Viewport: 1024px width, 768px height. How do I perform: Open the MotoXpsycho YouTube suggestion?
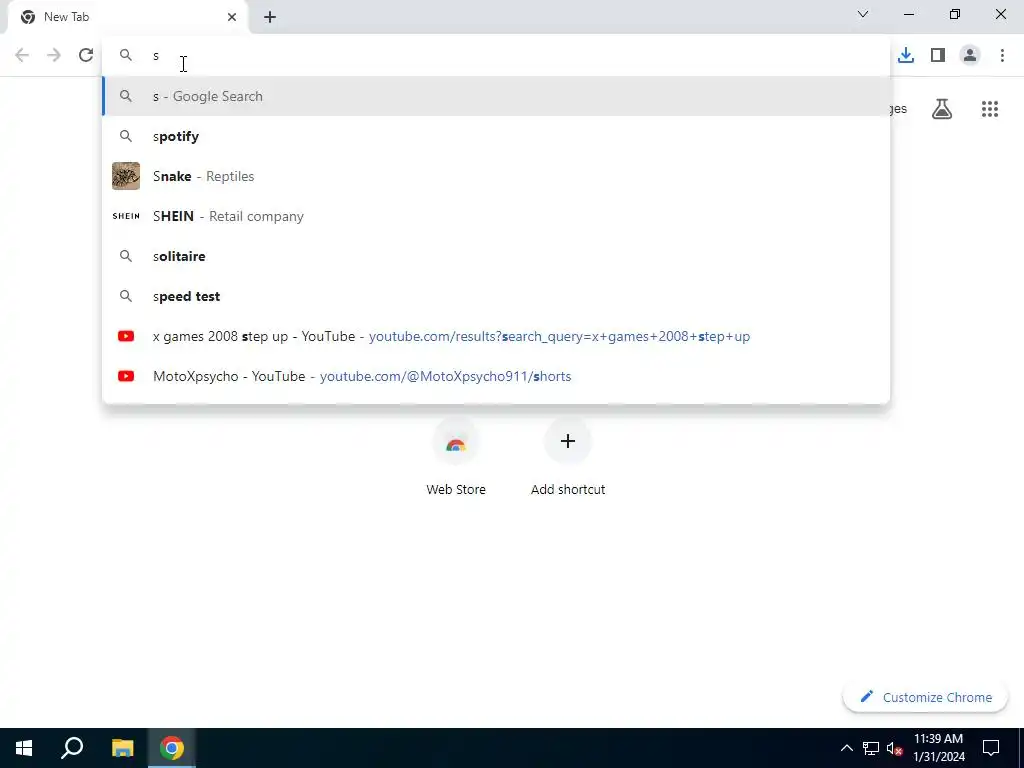[x=496, y=376]
